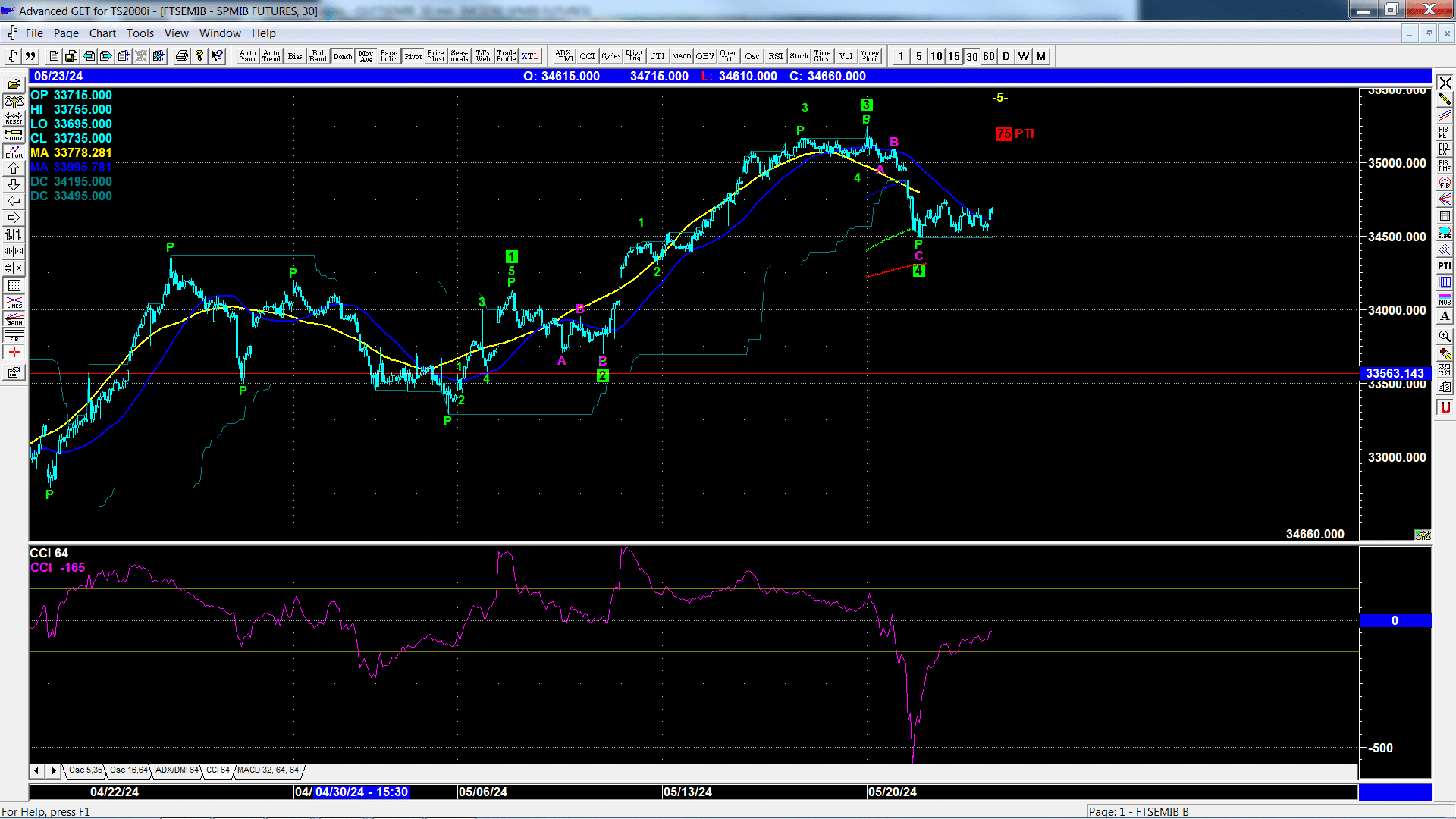Activate the zoom magnifier tool
Screen dimensions: 1456x819
(x=1445, y=336)
